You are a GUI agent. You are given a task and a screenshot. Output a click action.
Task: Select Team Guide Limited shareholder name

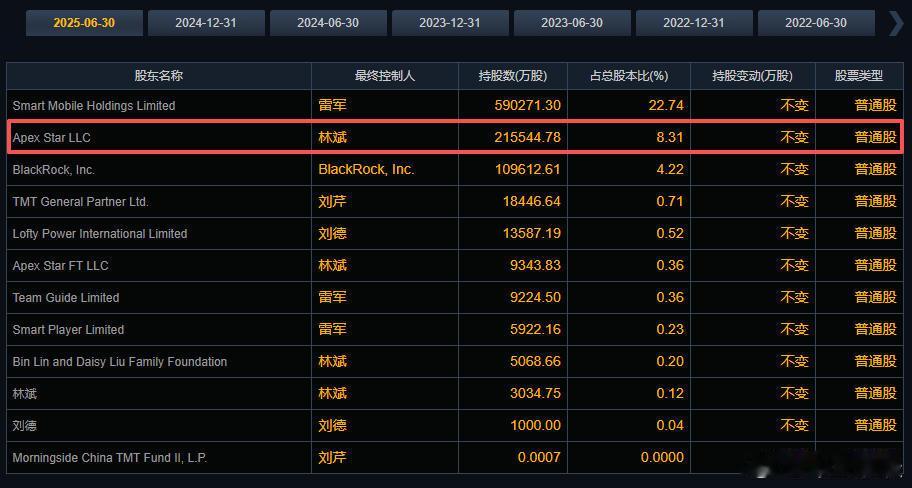(x=66, y=298)
